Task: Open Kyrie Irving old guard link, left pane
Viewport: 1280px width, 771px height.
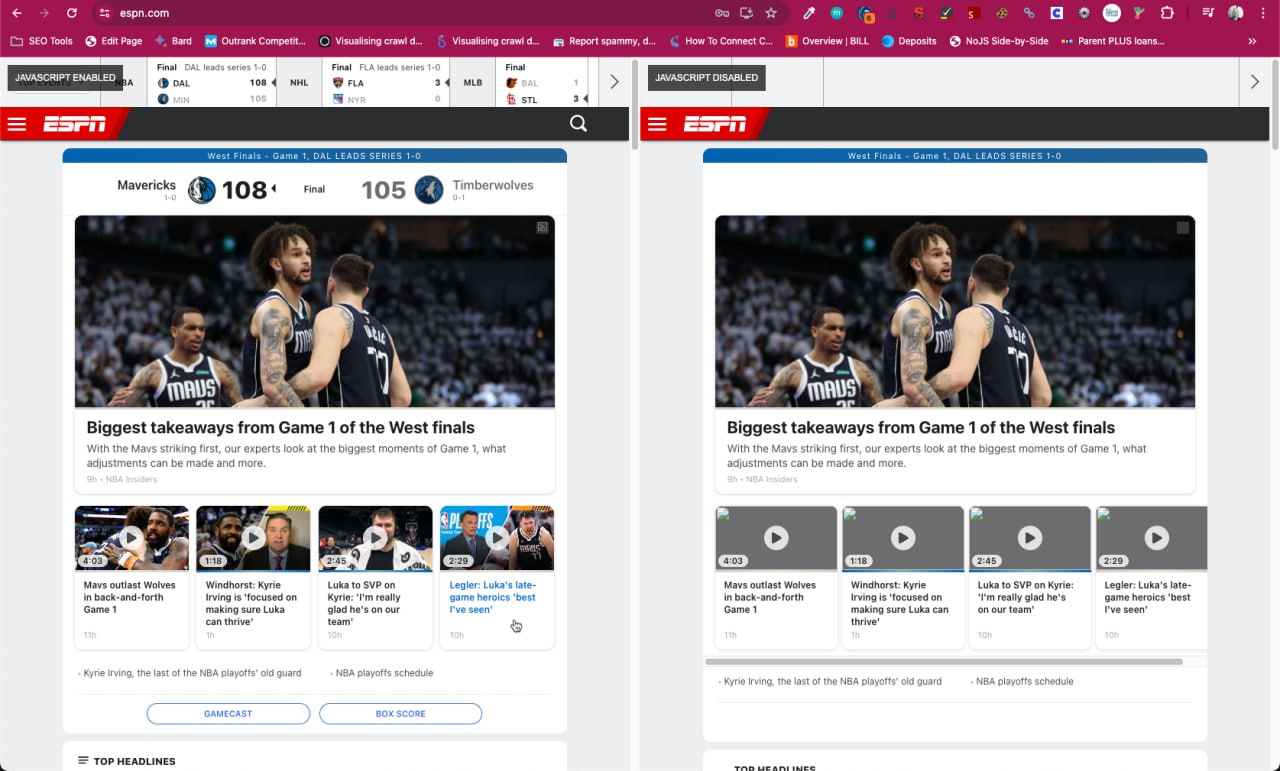Action: point(192,673)
